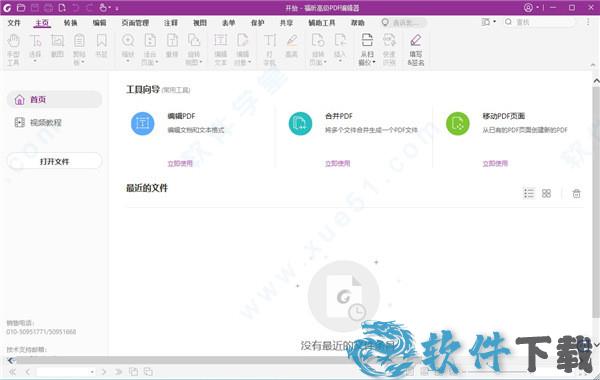Collapse the ribbon with the small chevron
Viewport: 600px width, 380px height.
[x=593, y=65]
